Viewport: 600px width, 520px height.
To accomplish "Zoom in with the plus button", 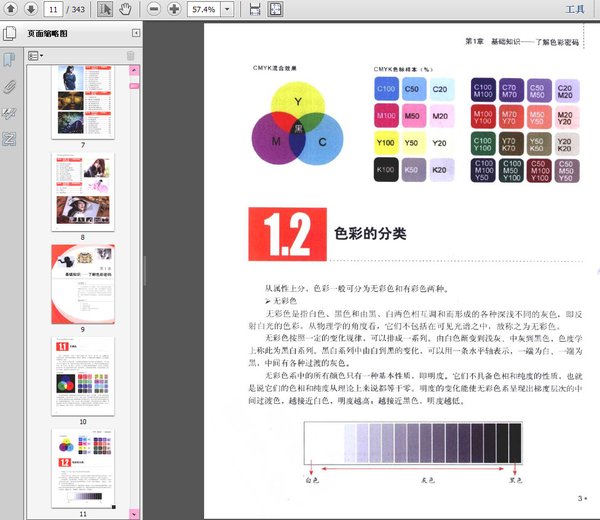I will click(174, 9).
